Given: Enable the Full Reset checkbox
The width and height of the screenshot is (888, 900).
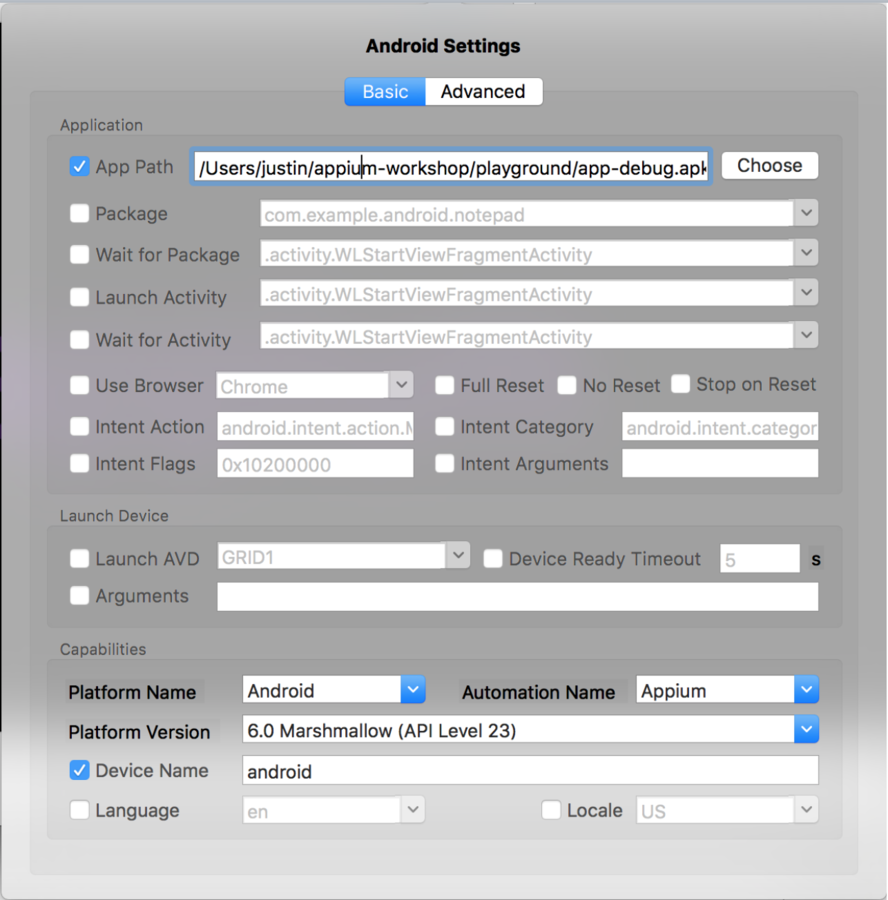Looking at the screenshot, I should coord(444,385).
